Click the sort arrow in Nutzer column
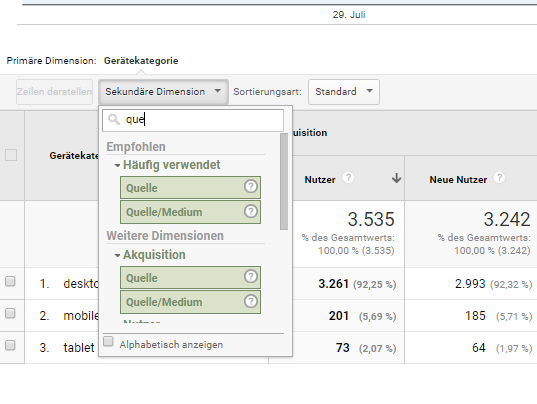 tap(397, 178)
